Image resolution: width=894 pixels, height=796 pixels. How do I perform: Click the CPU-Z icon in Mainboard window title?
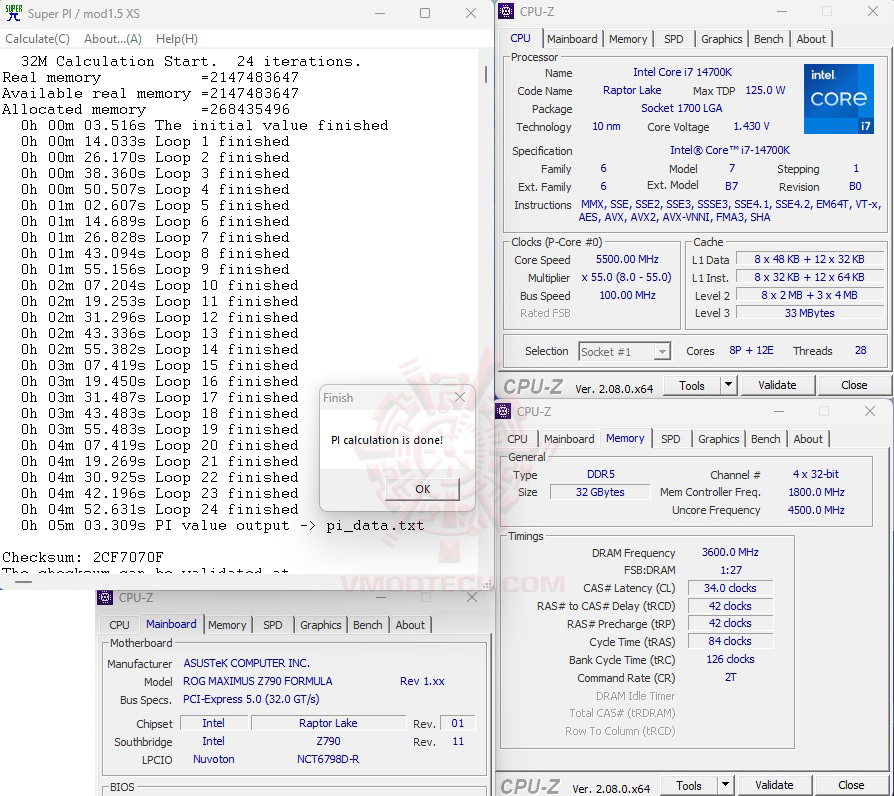point(105,598)
